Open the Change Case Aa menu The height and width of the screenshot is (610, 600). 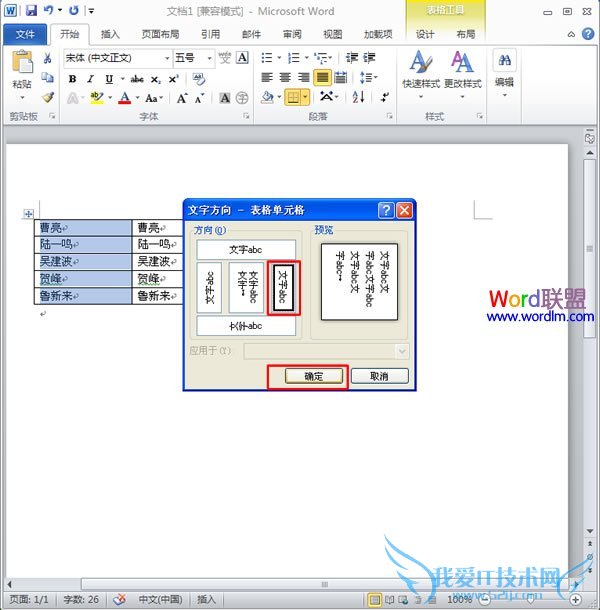tap(154, 98)
